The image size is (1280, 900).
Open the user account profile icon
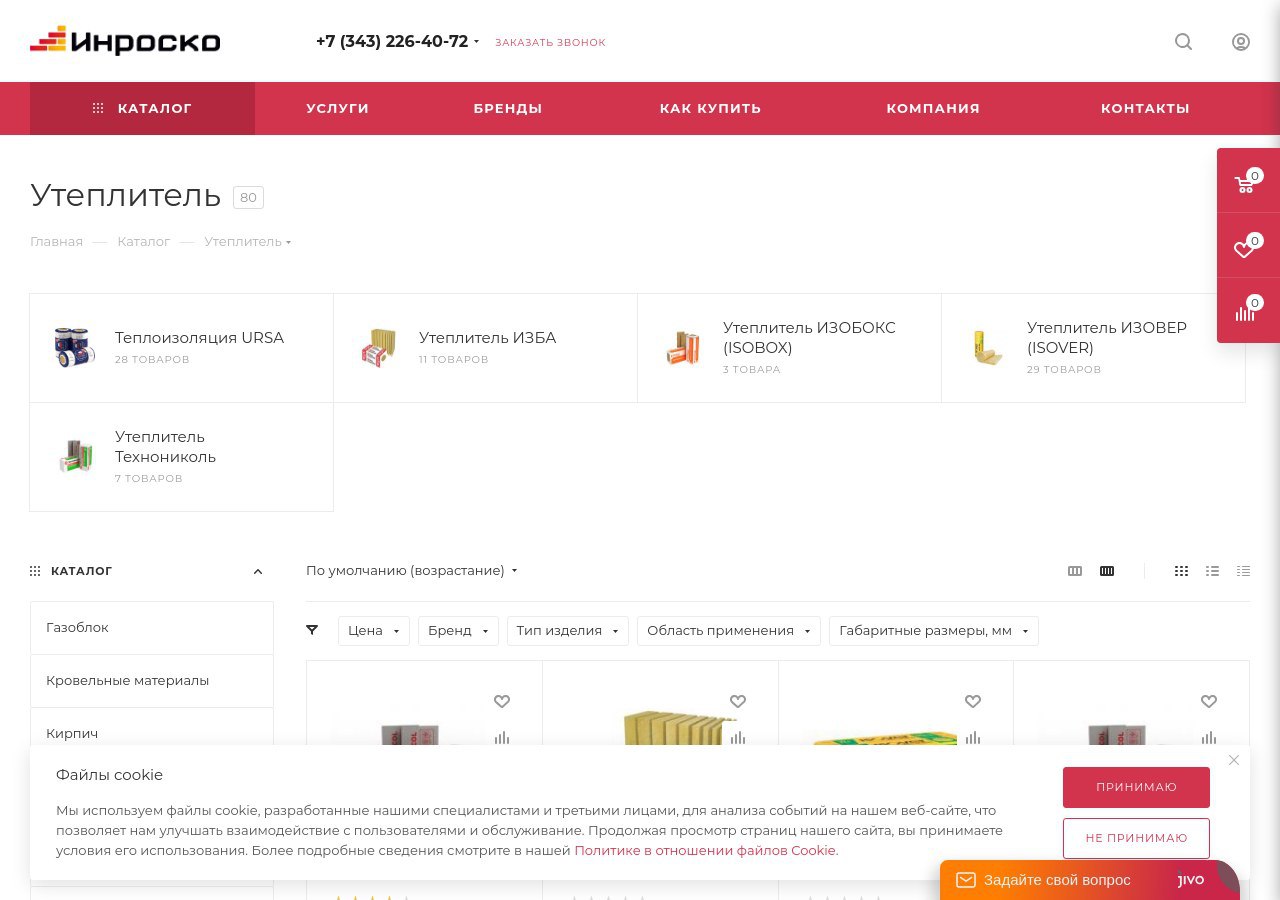point(1241,42)
